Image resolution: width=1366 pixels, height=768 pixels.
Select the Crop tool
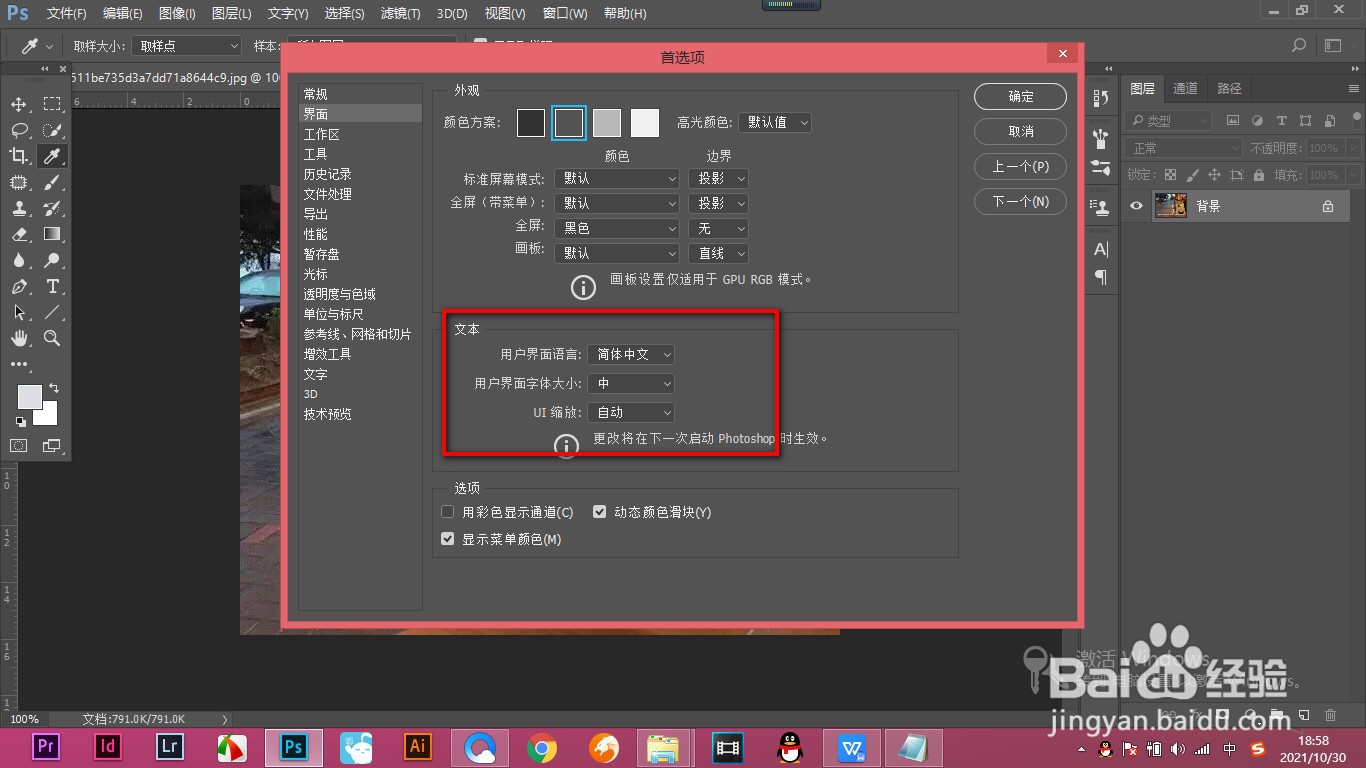point(18,155)
